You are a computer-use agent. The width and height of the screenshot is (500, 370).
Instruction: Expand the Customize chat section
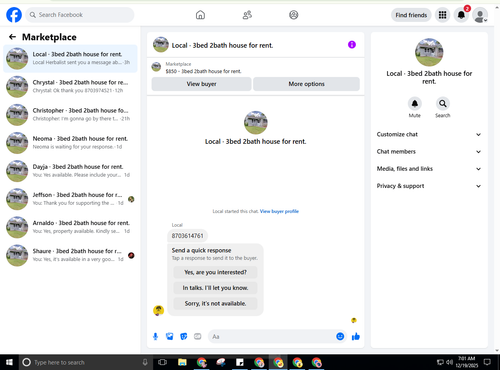(x=429, y=135)
